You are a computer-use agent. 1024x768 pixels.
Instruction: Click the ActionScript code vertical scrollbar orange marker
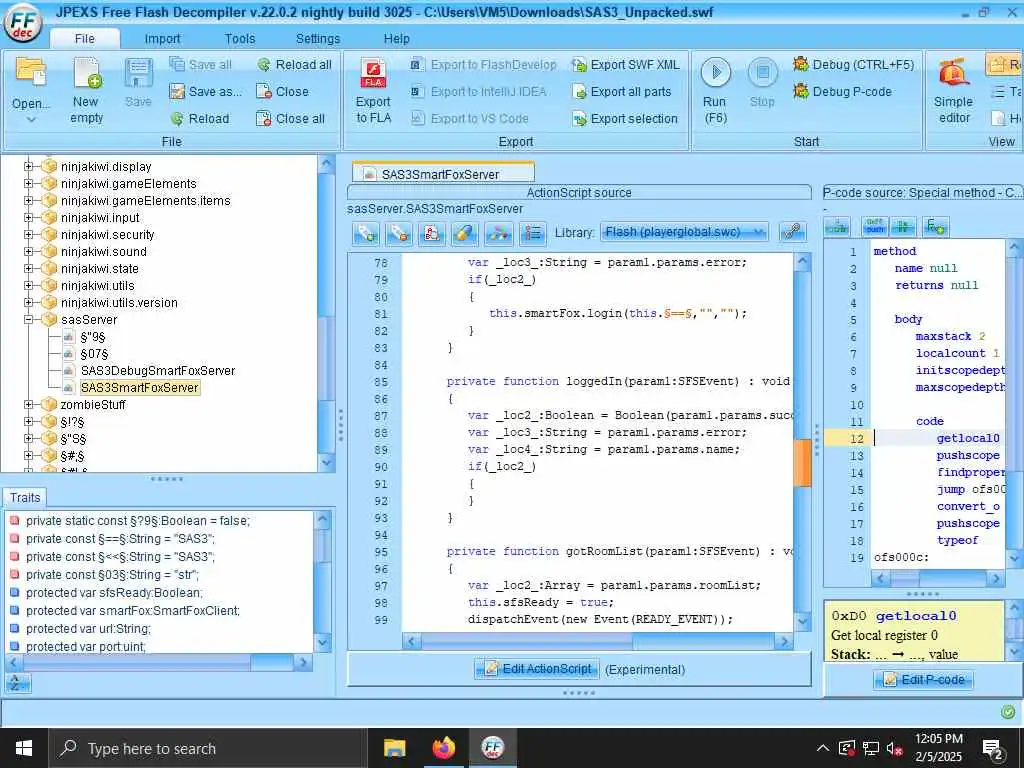[x=803, y=463]
